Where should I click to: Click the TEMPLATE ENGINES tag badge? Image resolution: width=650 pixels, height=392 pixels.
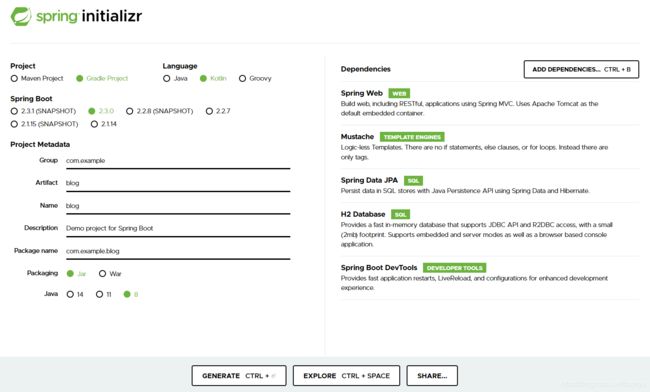(412, 137)
